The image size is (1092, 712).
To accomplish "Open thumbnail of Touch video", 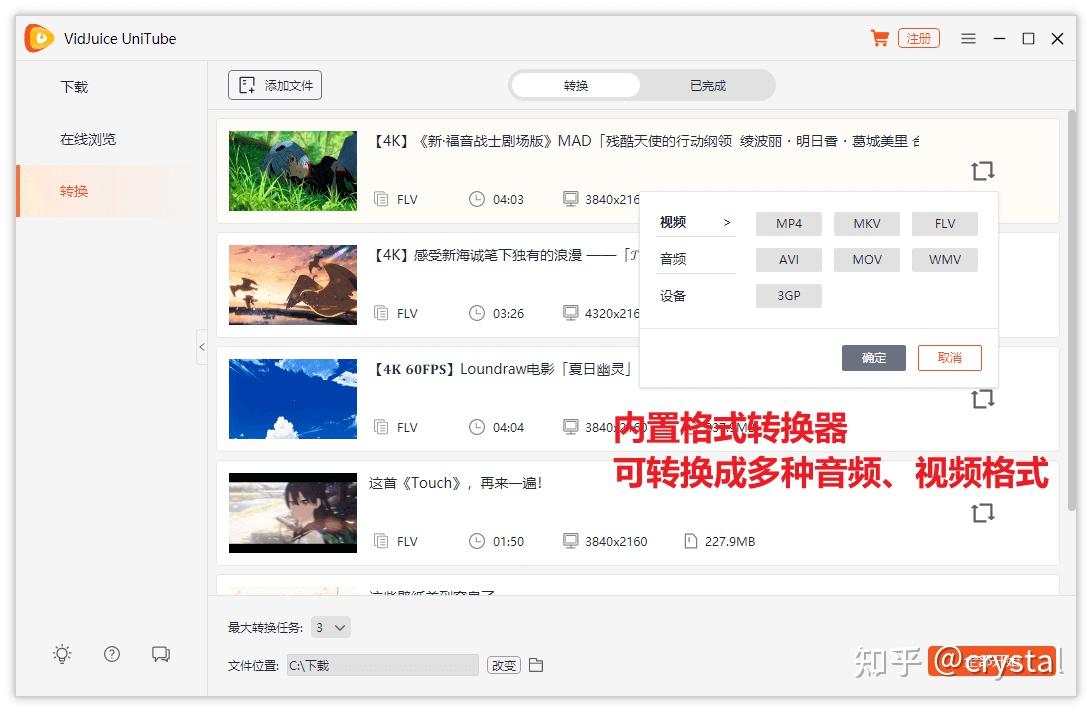I will pyautogui.click(x=292, y=513).
